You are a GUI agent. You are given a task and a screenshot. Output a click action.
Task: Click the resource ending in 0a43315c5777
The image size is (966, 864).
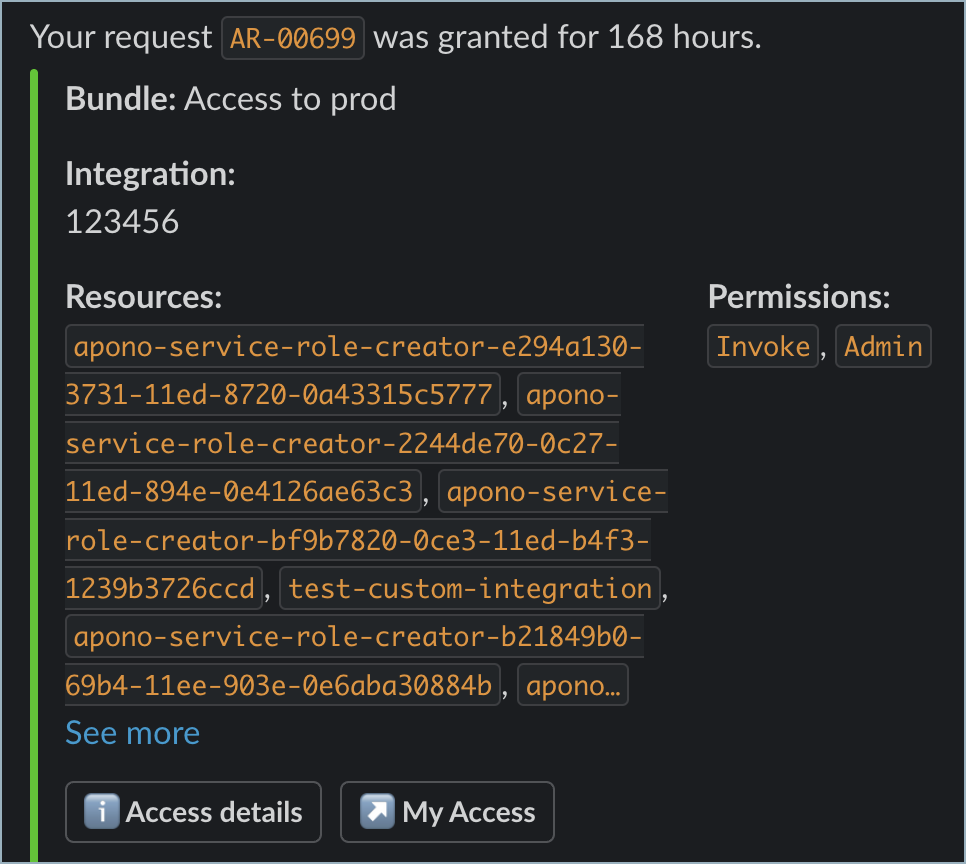pos(280,394)
